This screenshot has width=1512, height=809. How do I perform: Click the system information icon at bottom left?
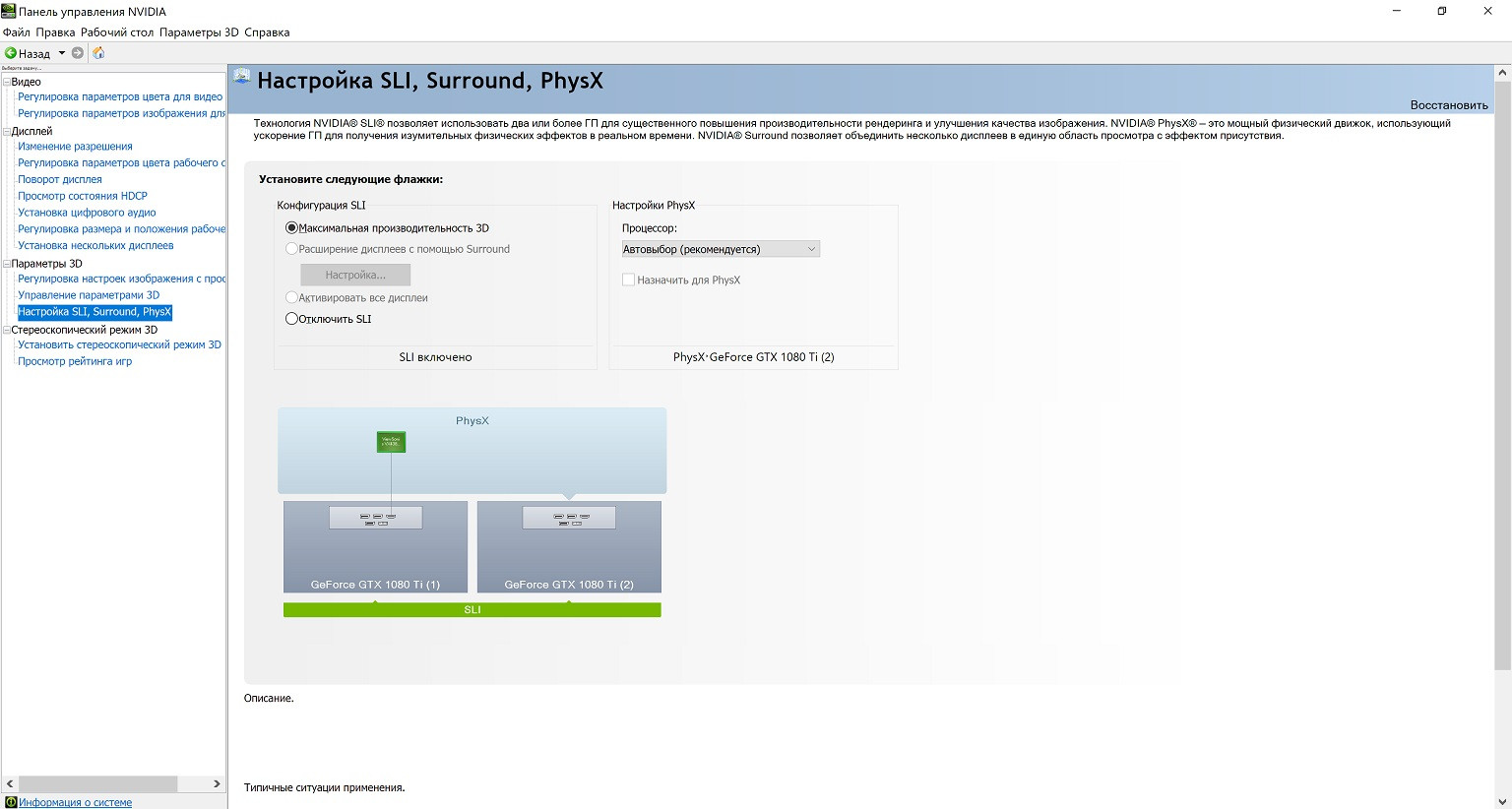point(11,802)
